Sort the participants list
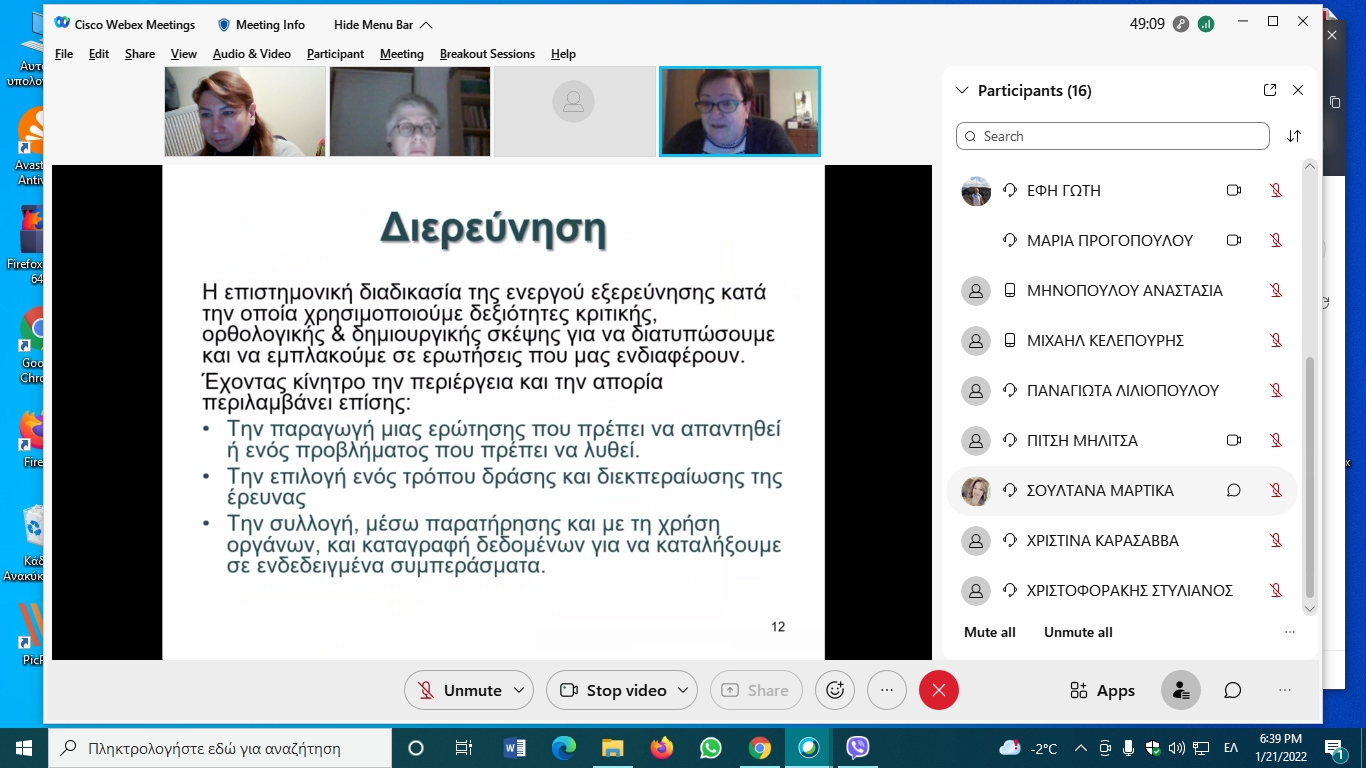The image size is (1366, 768). (1294, 136)
